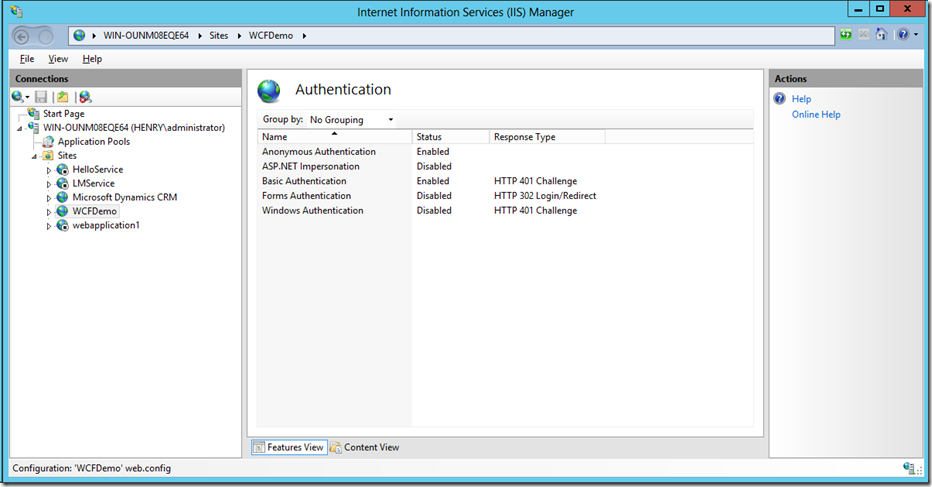Select Application Pools in Connections tree

[x=94, y=142]
